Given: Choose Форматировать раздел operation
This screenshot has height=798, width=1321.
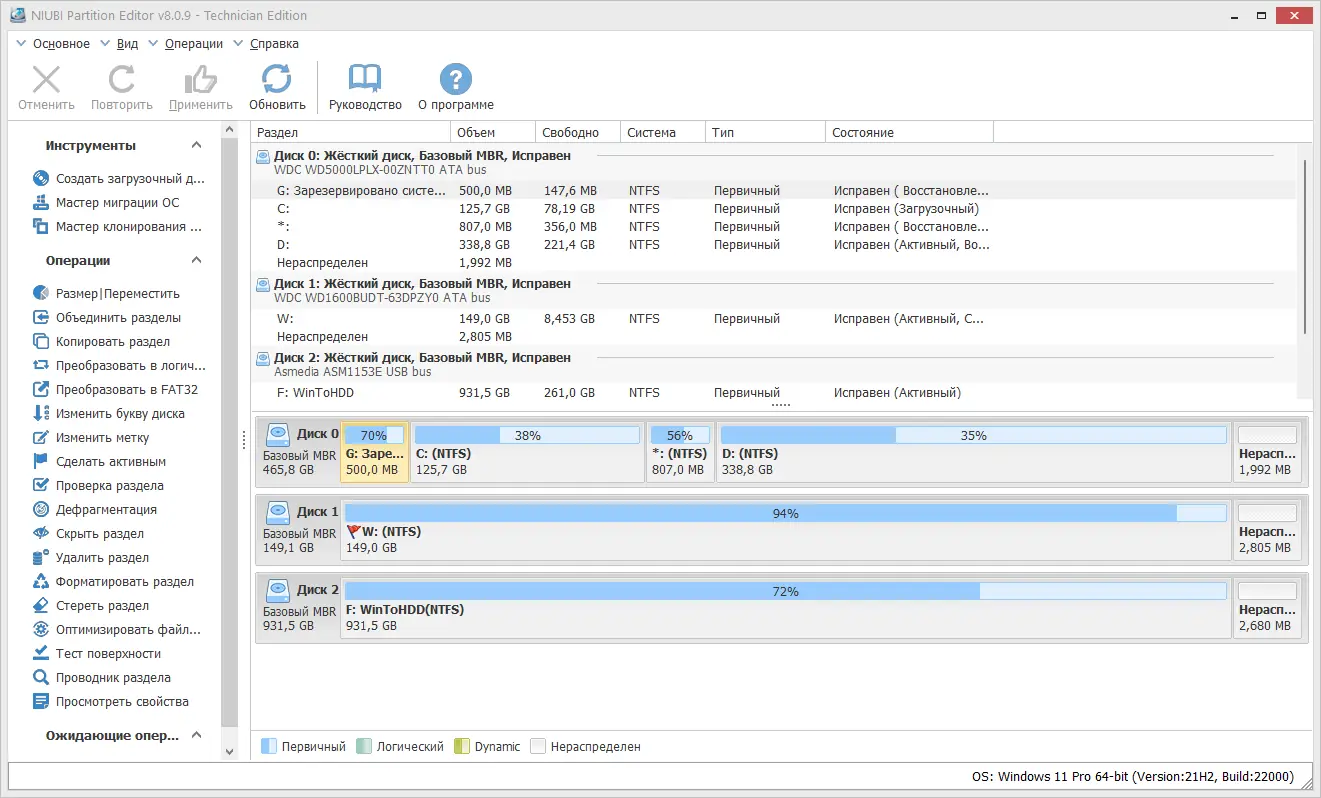Looking at the screenshot, I should click(x=113, y=582).
